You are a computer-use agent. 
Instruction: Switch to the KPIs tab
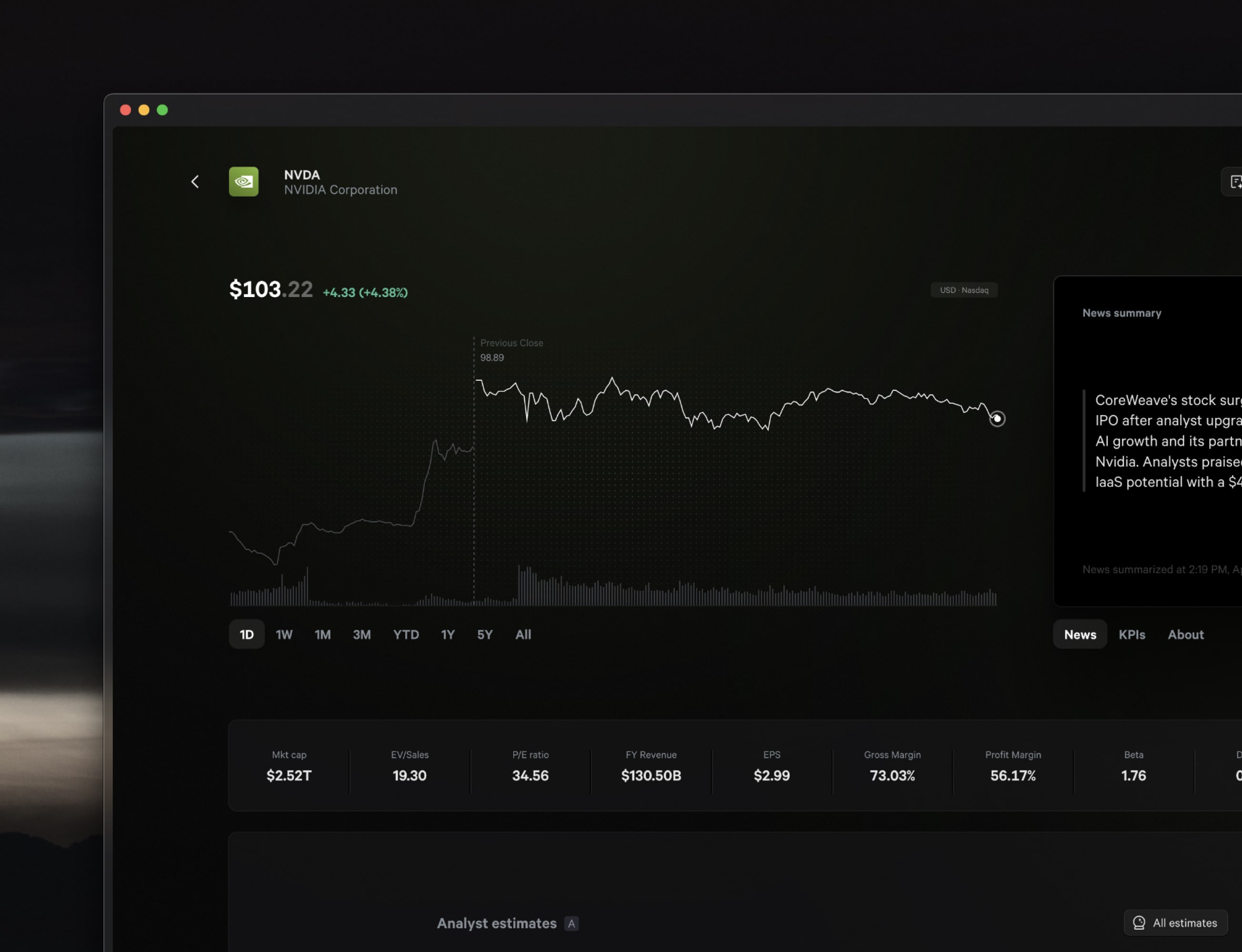coord(1132,634)
